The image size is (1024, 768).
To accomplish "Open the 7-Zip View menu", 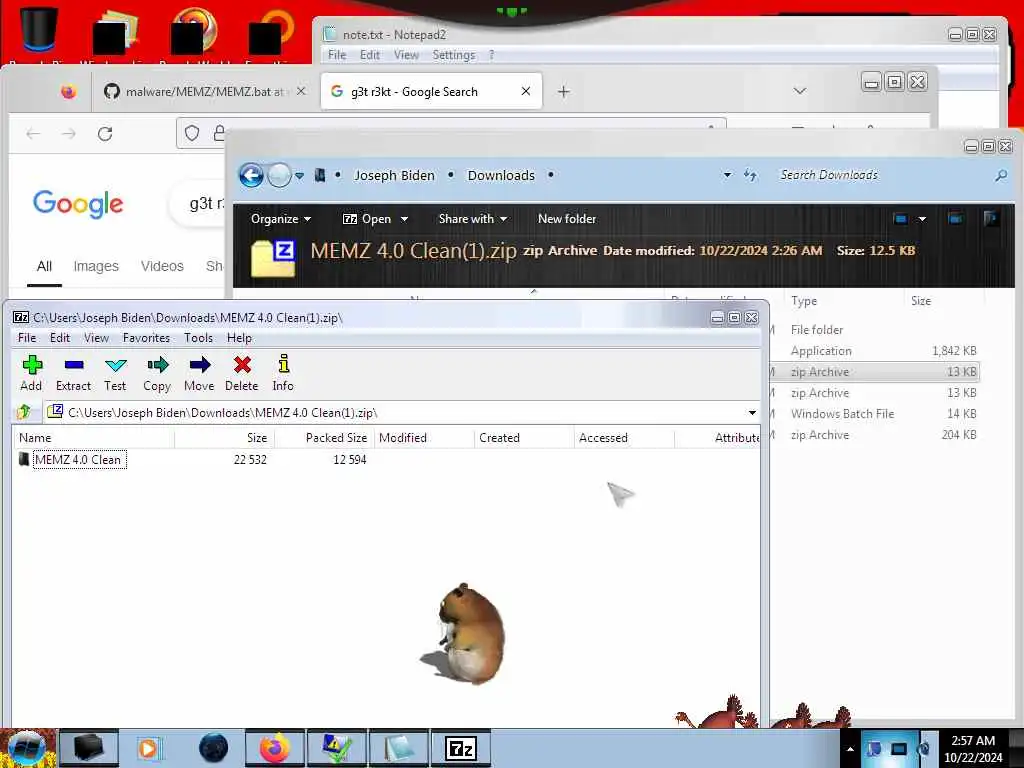I will 96,338.
